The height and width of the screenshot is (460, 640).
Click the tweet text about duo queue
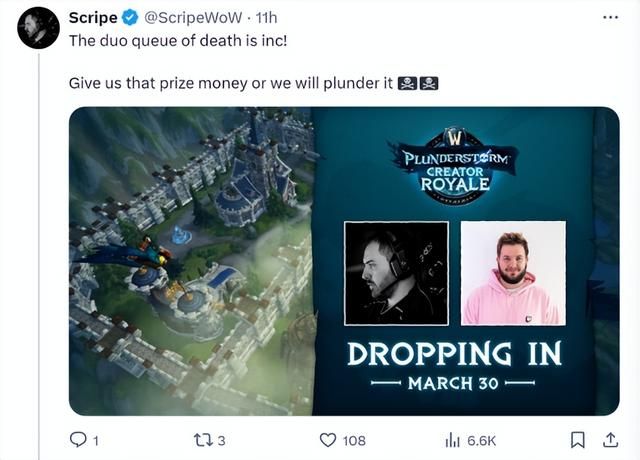(178, 41)
